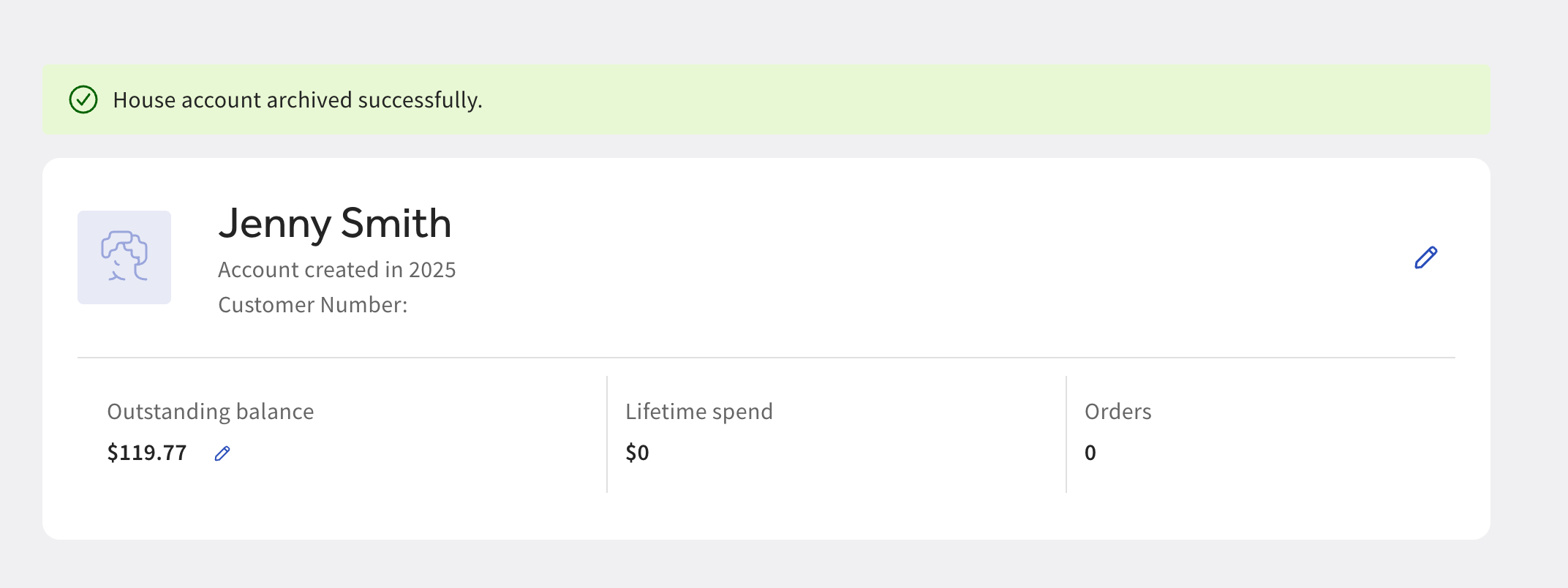This screenshot has height=588, width=1568.
Task: Click the green checkmark success icon
Action: click(83, 99)
